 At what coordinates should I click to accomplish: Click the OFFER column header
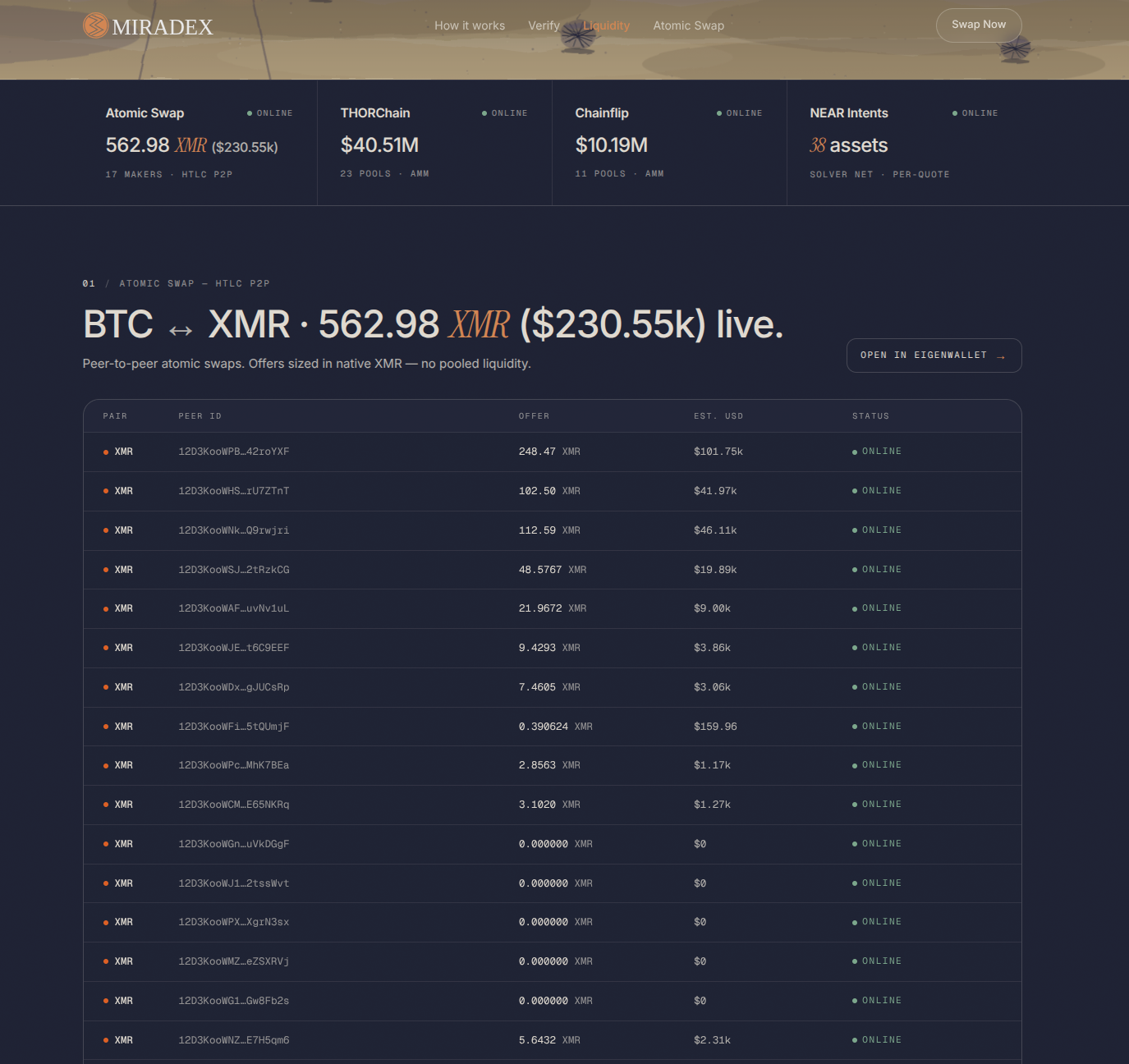tap(535, 416)
